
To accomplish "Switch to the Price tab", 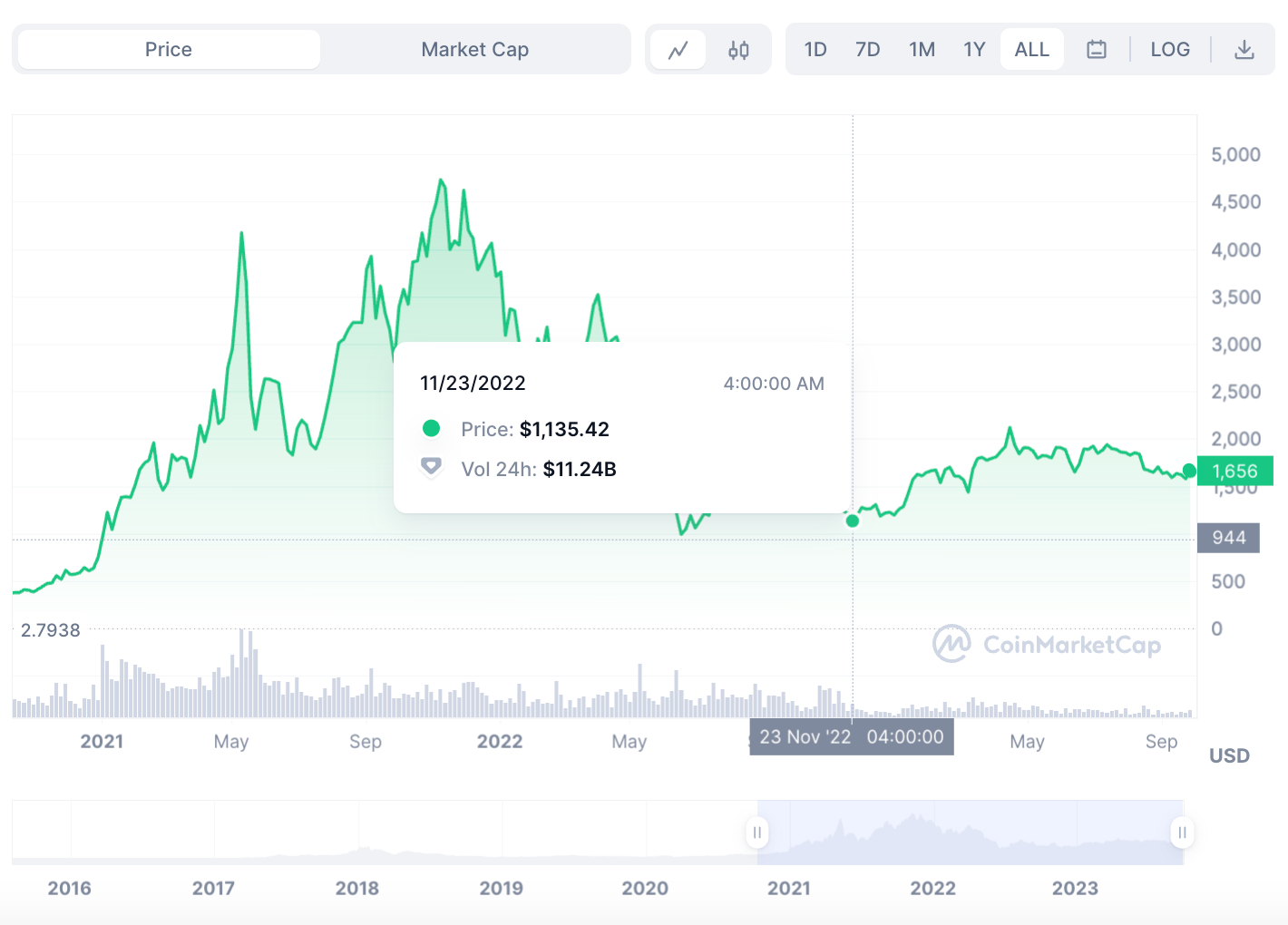I will (169, 49).
